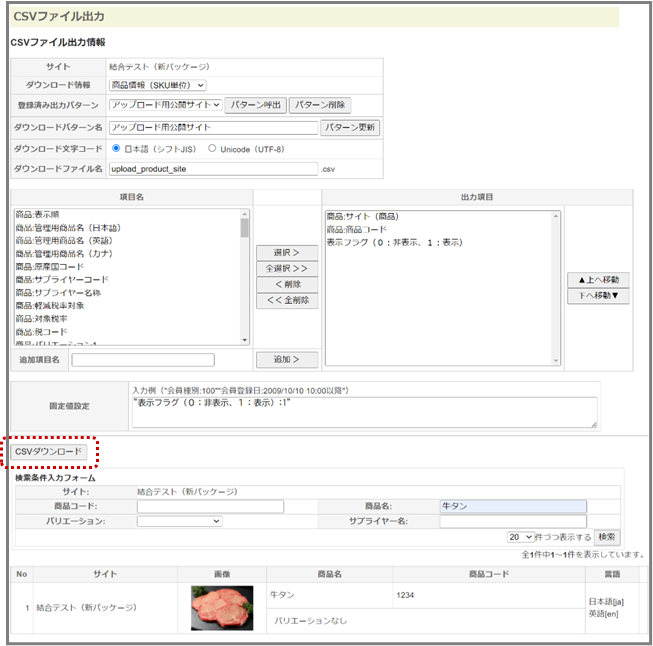Click the 選択 > button
Image resolution: width=653 pixels, height=646 pixels.
tap(288, 253)
